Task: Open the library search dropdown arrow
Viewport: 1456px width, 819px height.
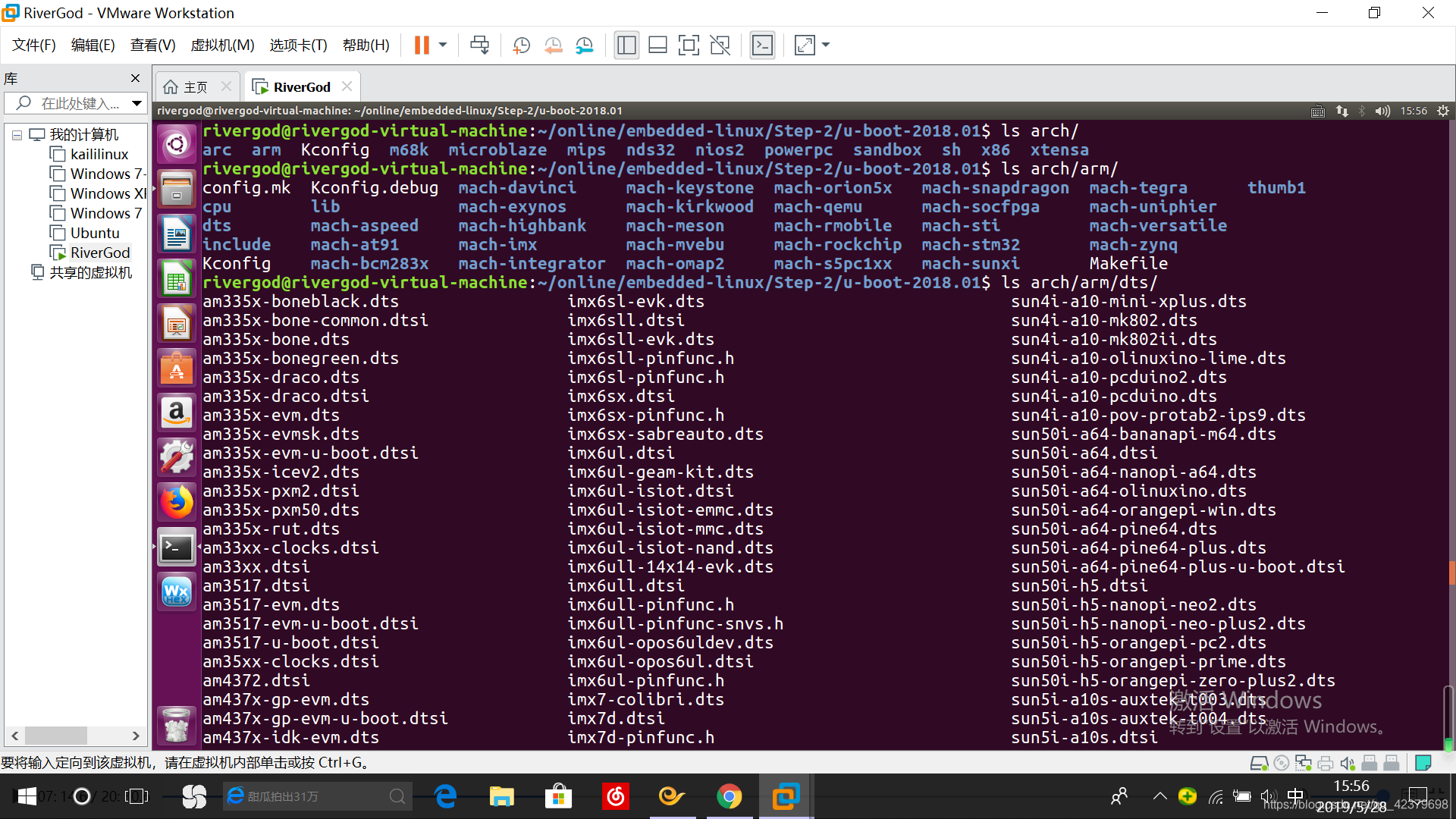Action: coord(136,103)
